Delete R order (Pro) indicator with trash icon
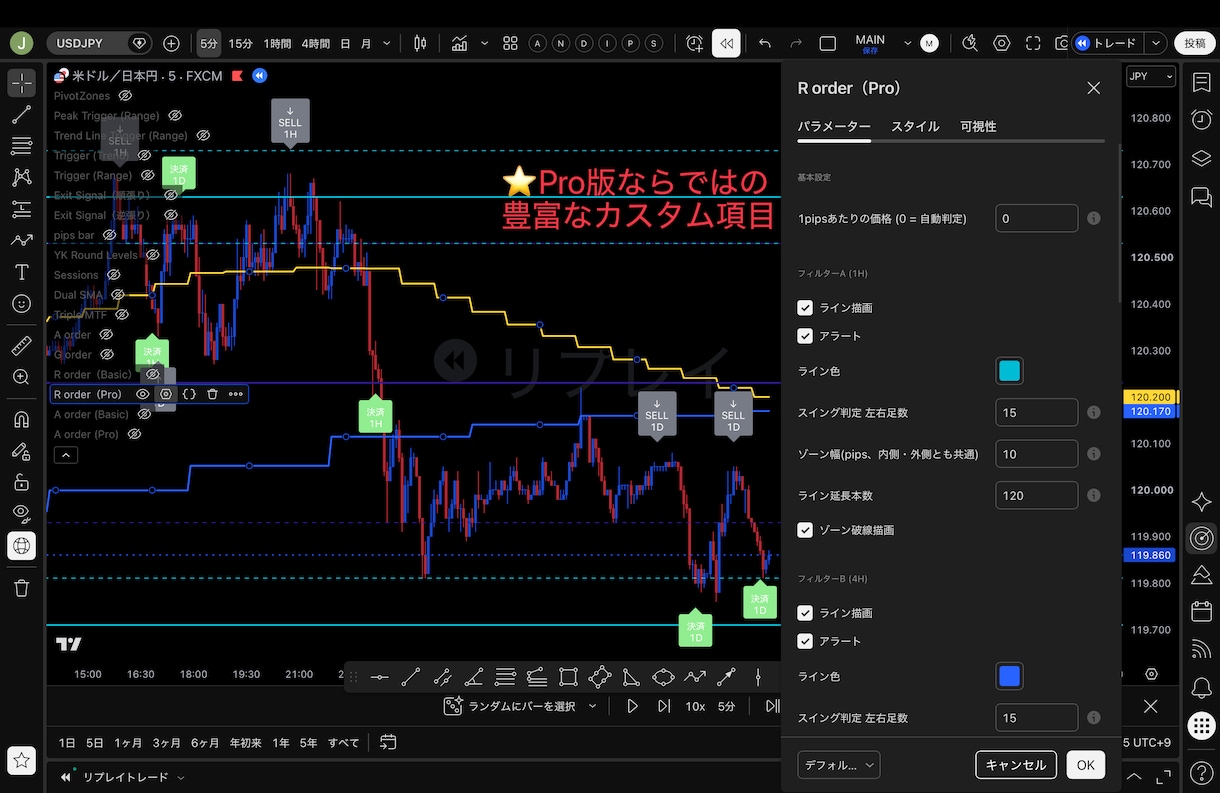Viewport: 1220px width, 793px height. tap(212, 394)
